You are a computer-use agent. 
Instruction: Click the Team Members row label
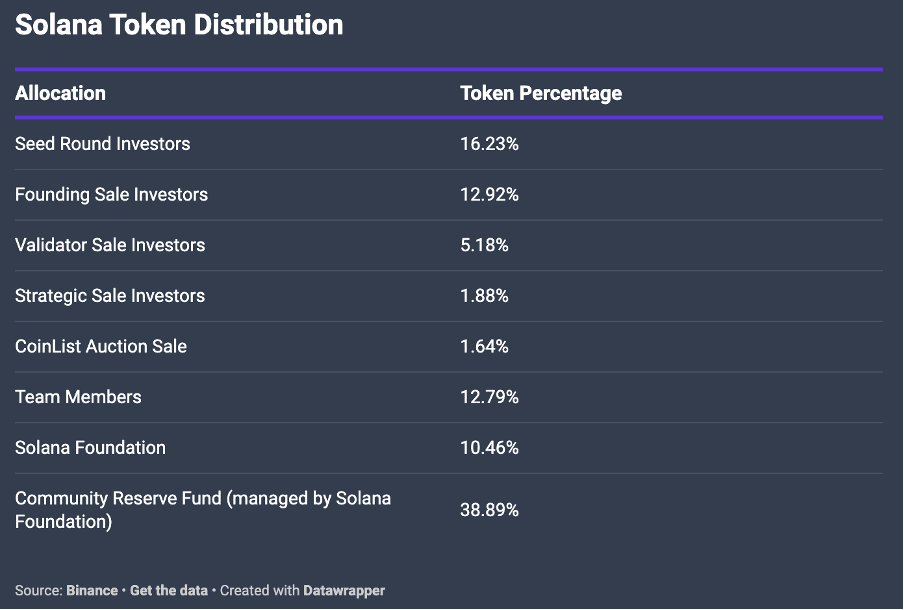click(78, 397)
